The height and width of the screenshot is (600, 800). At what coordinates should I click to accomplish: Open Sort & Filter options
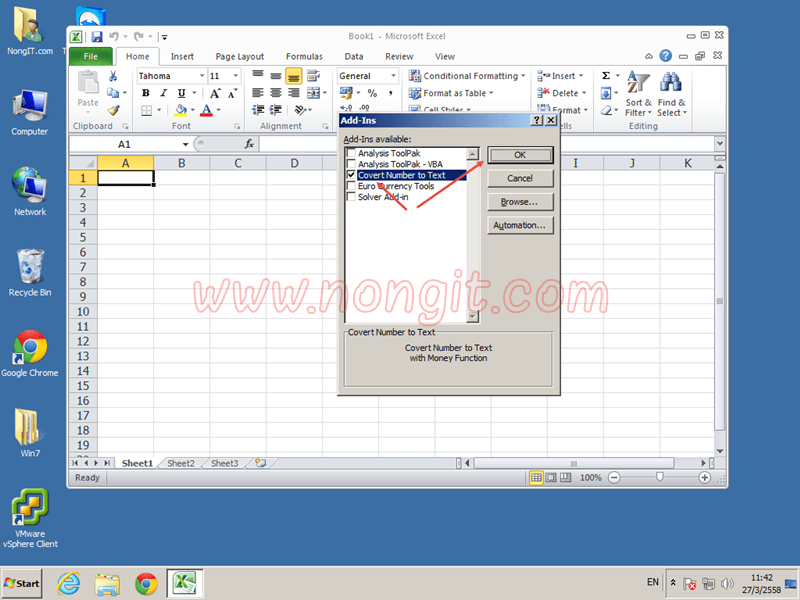pos(638,95)
